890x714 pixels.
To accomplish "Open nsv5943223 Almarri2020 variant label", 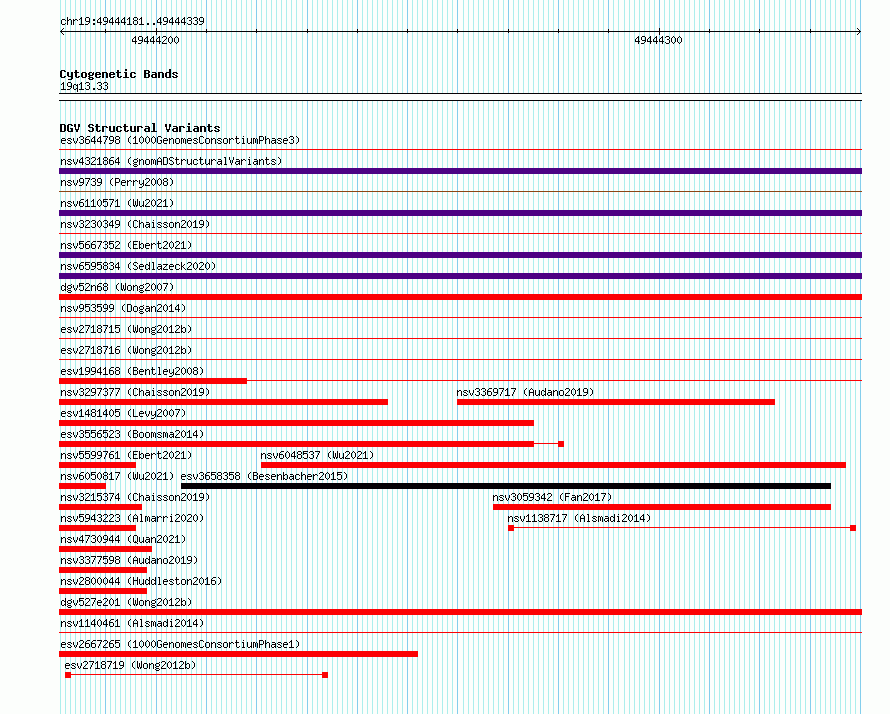I will [x=132, y=518].
